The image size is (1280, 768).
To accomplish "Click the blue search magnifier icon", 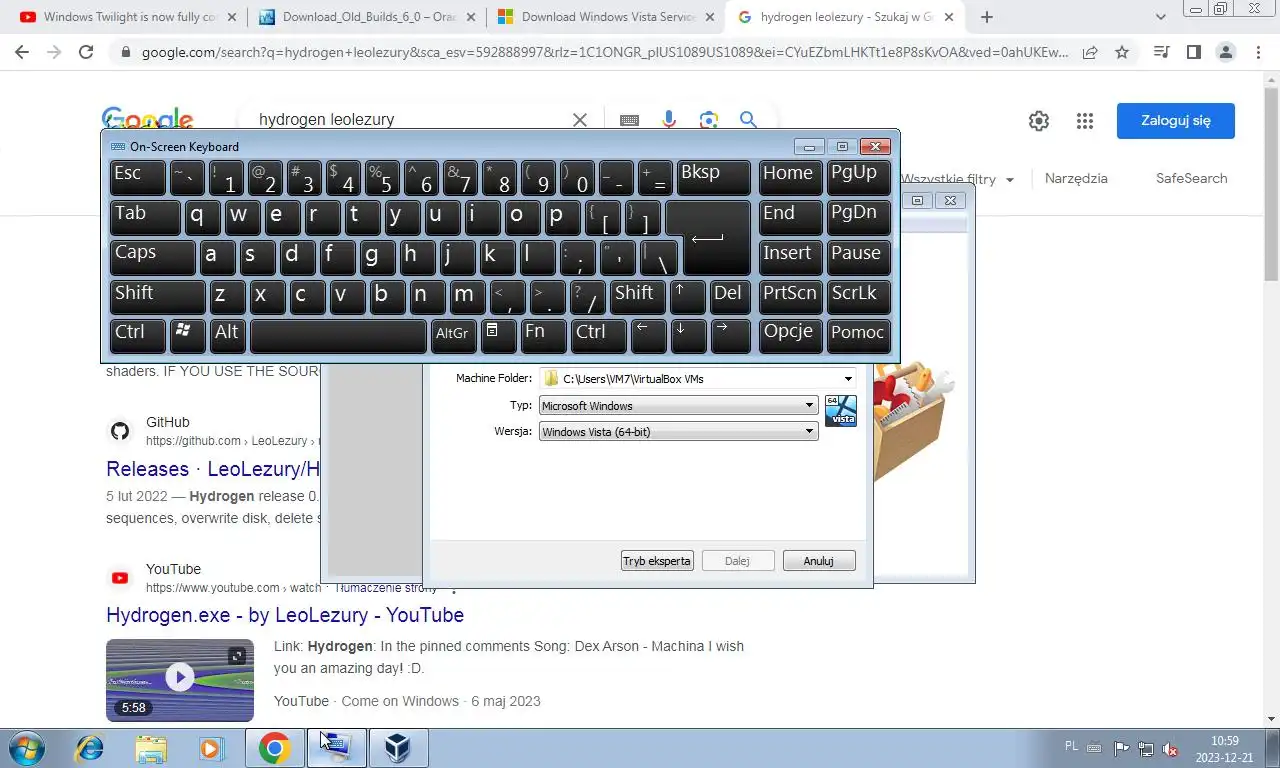I will pos(748,120).
